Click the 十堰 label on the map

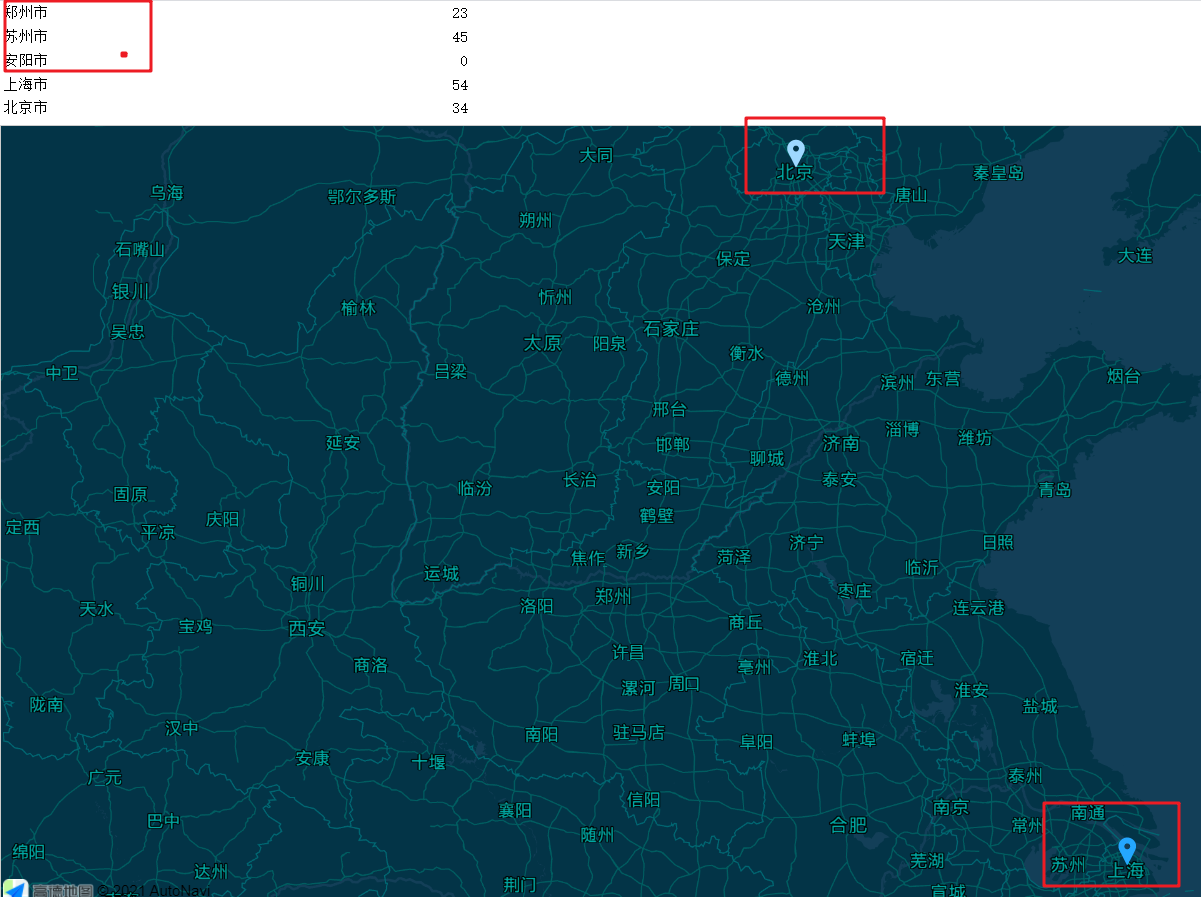pos(429,762)
